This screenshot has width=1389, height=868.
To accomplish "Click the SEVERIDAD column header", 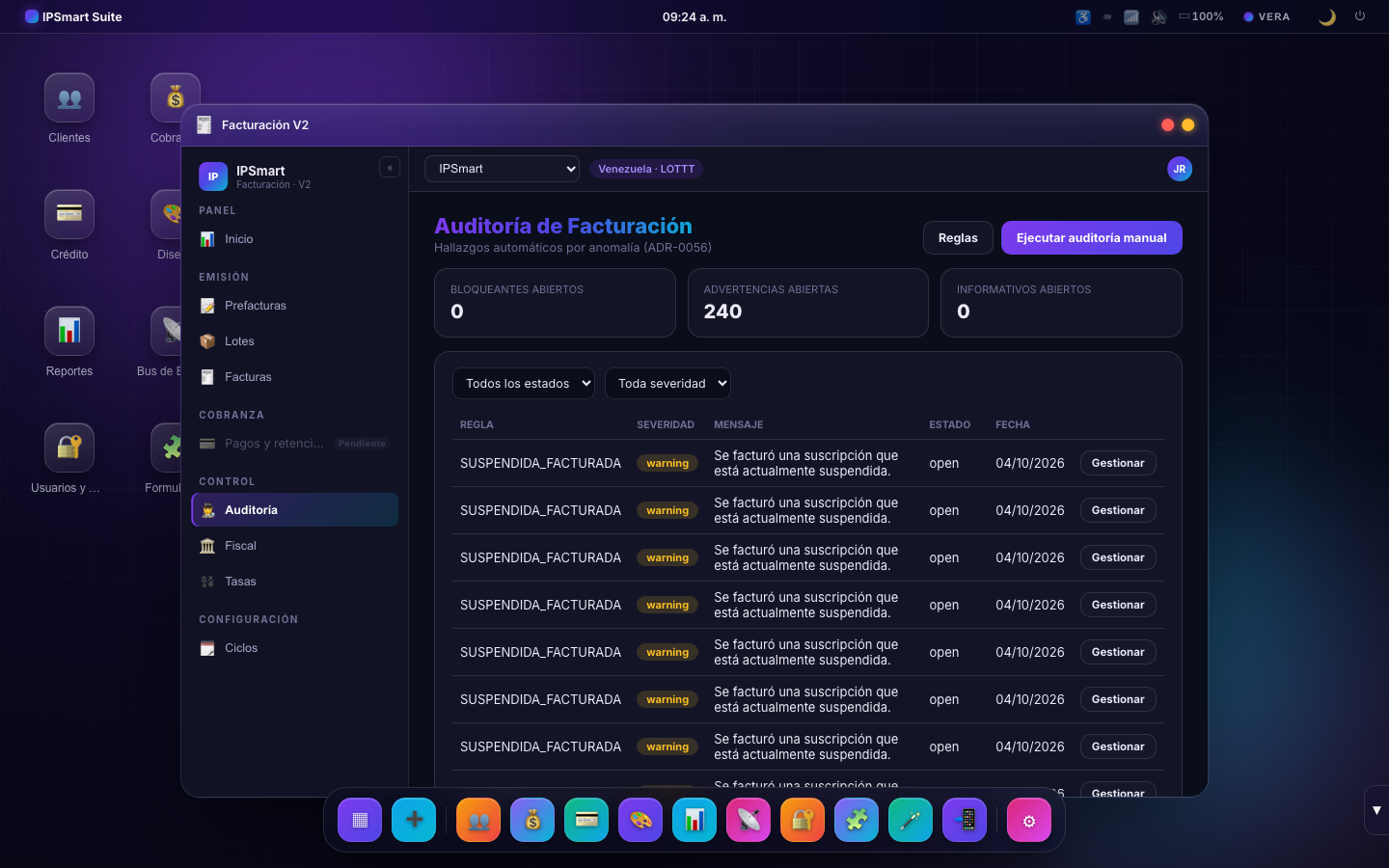I will [x=666, y=424].
